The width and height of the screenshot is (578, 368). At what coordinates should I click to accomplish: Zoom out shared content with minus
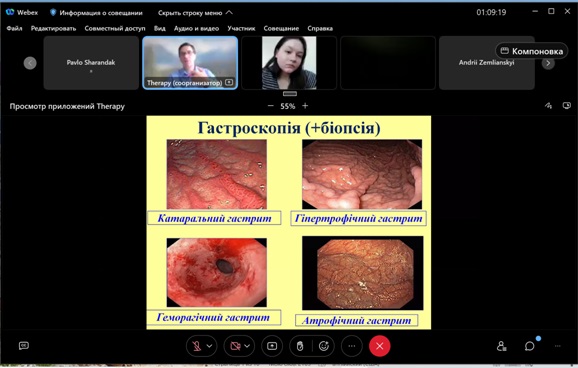point(271,106)
